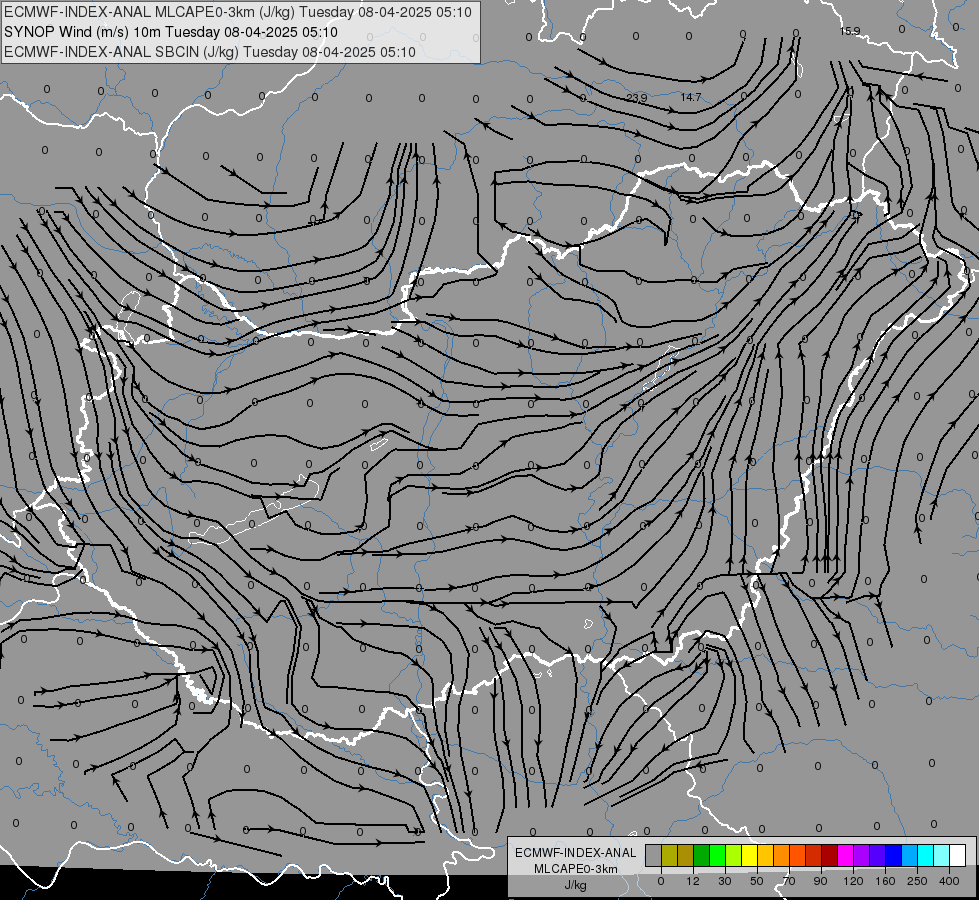Click the 14.7 value on the map
979x900 pixels.
click(x=691, y=97)
